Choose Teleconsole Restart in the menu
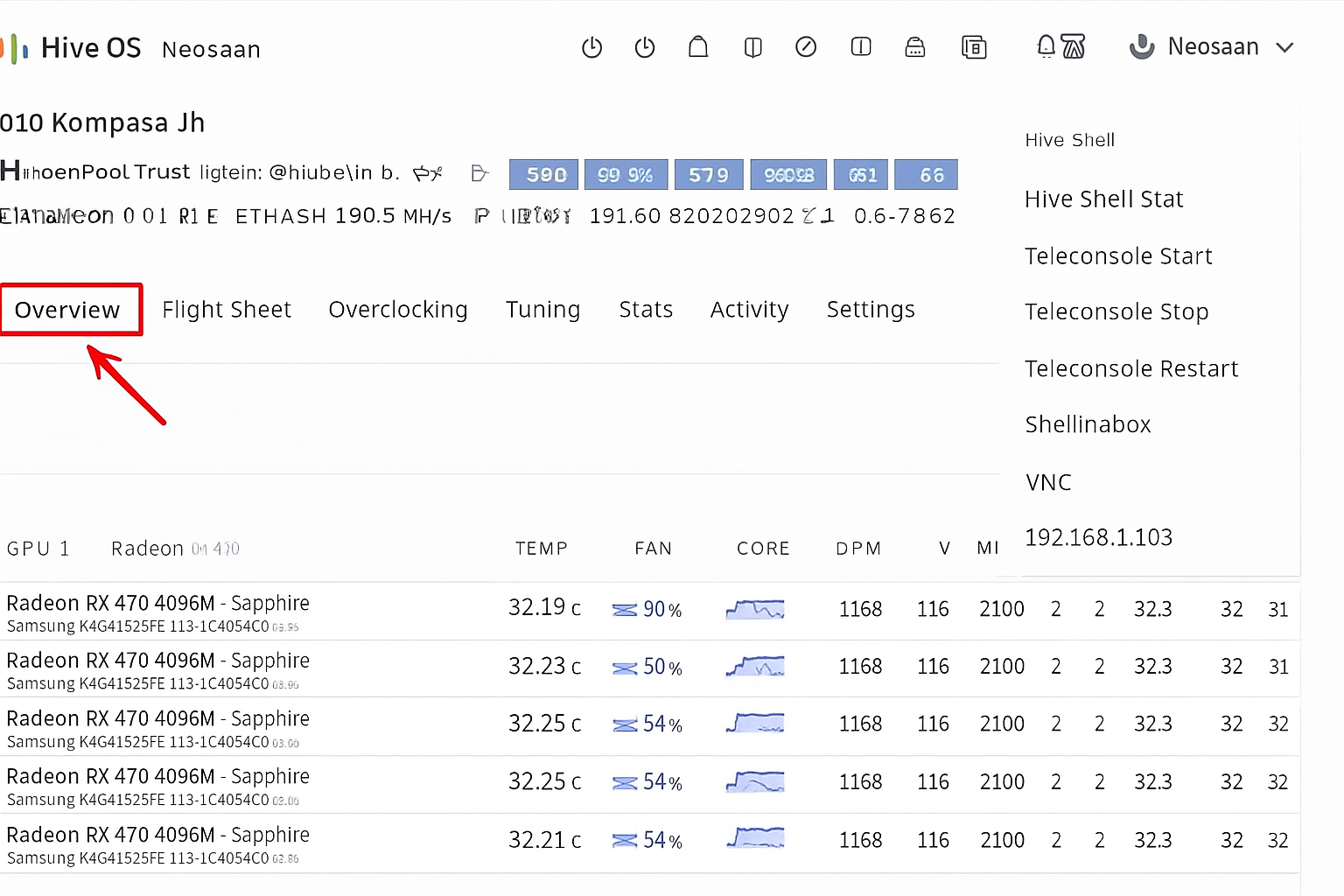 1131,368
